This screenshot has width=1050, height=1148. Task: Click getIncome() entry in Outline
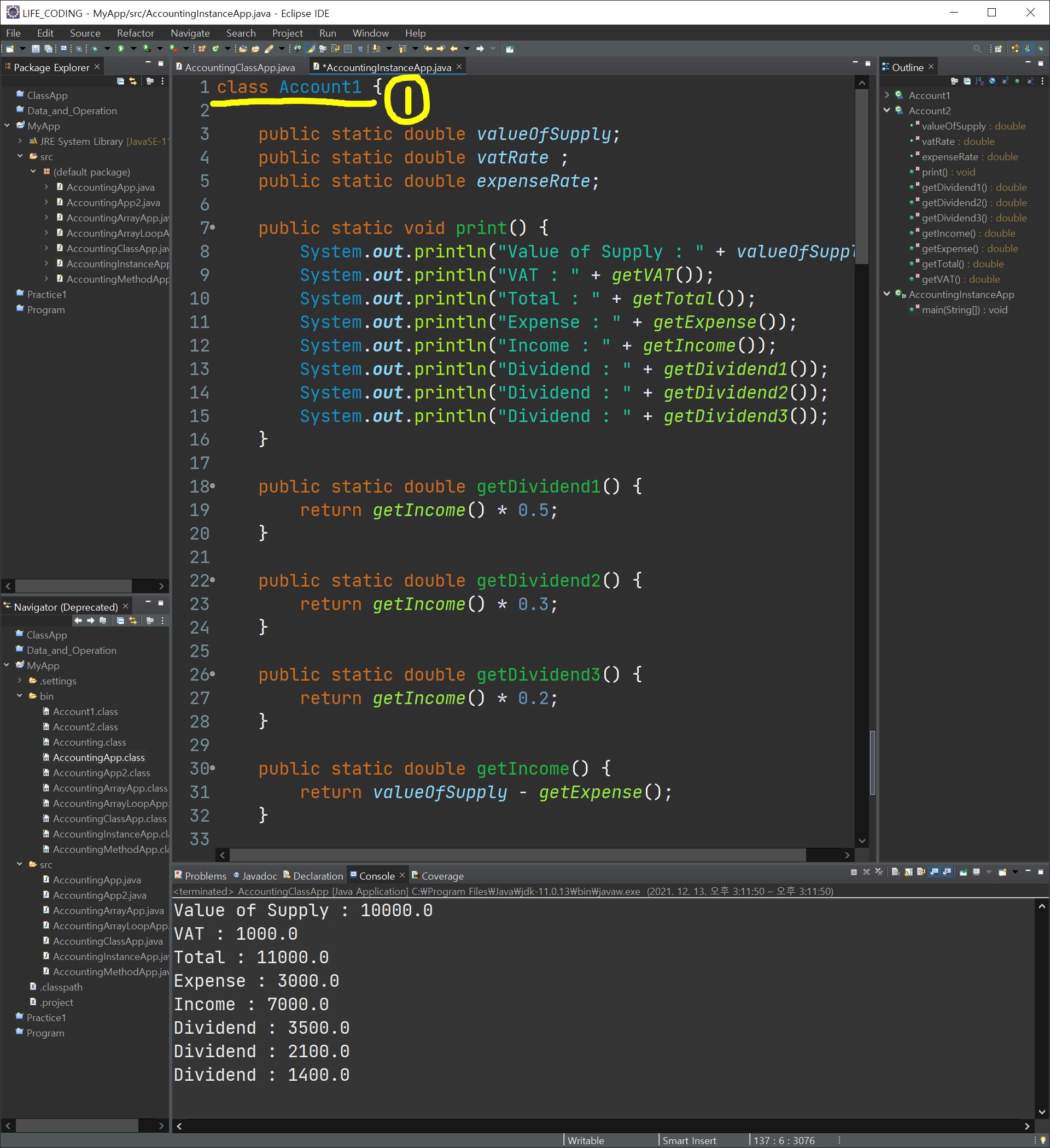pos(949,233)
